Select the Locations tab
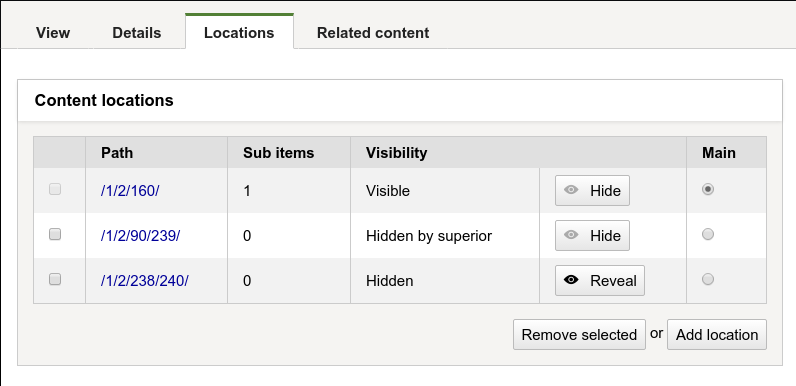 click(239, 32)
